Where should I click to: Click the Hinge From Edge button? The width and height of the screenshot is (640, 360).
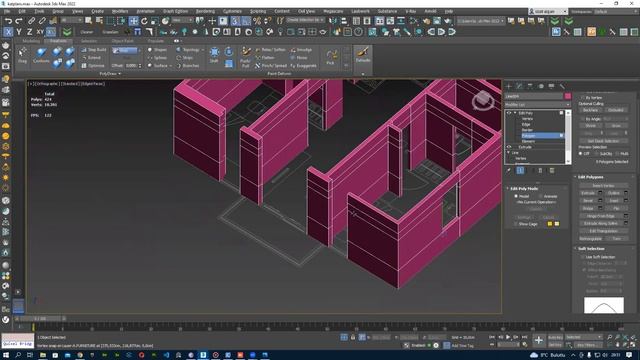[600, 216]
